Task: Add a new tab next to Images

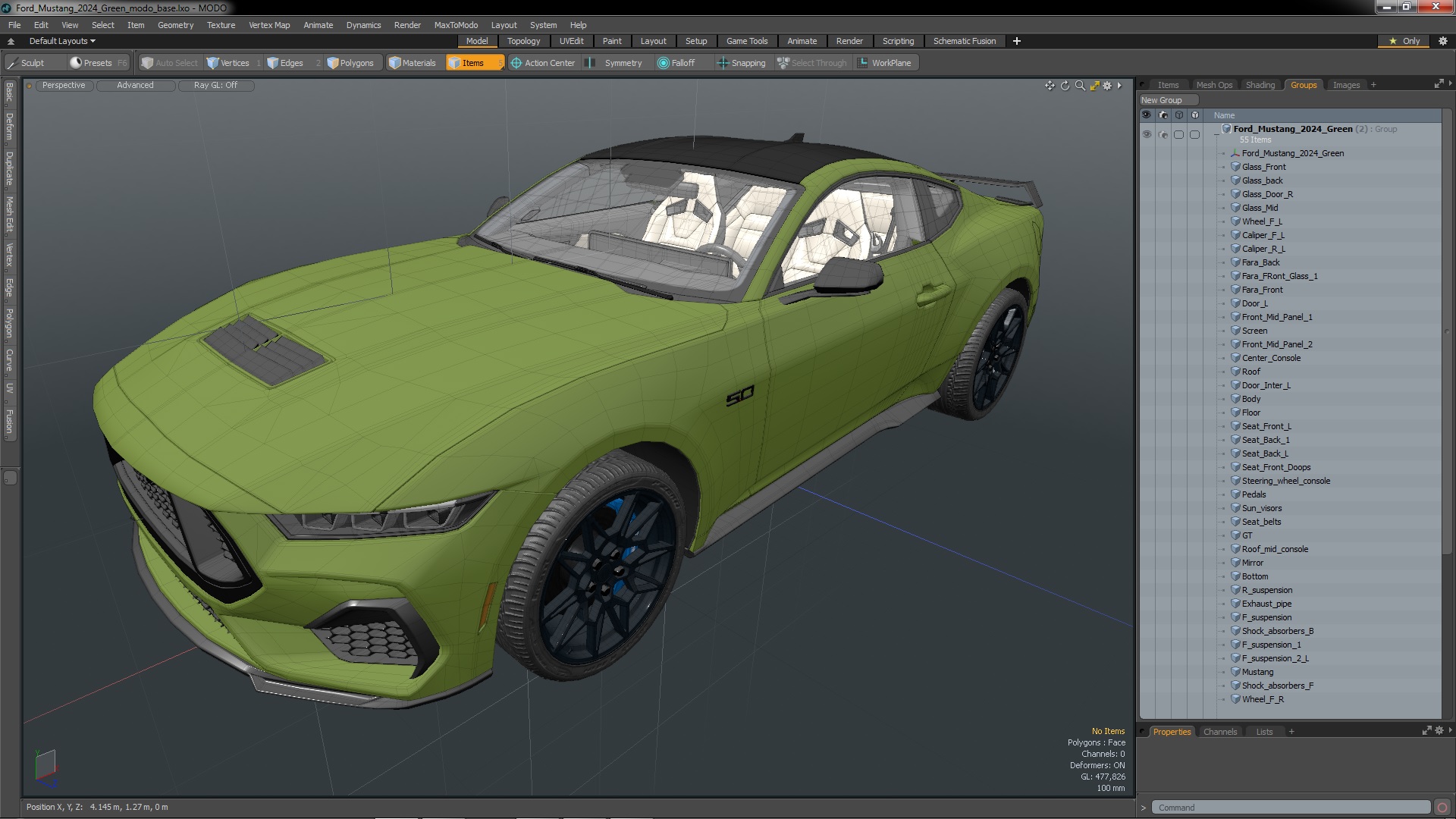Action: click(x=1373, y=85)
